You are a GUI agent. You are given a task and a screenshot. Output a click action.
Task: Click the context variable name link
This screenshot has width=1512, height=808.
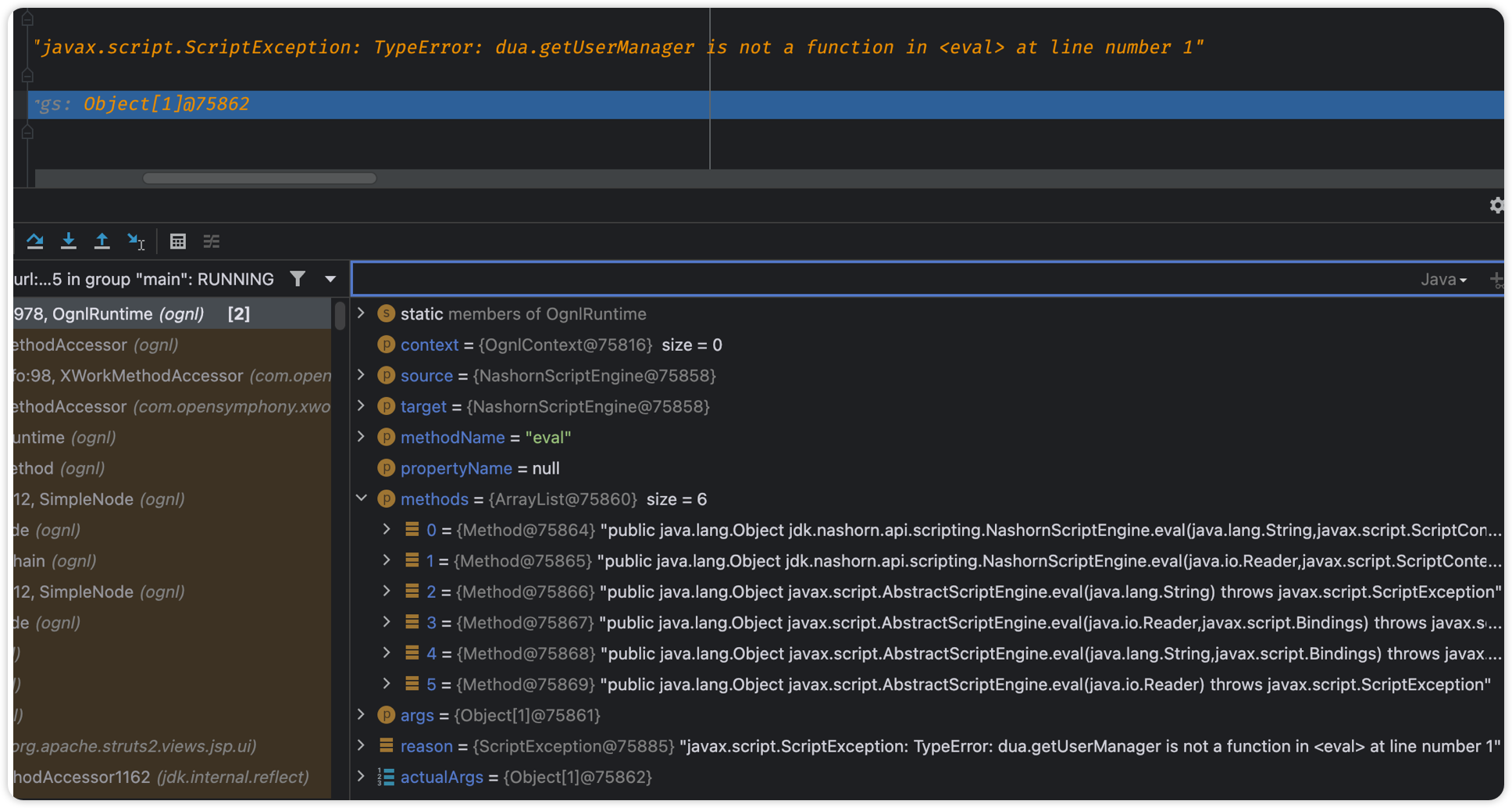point(429,345)
